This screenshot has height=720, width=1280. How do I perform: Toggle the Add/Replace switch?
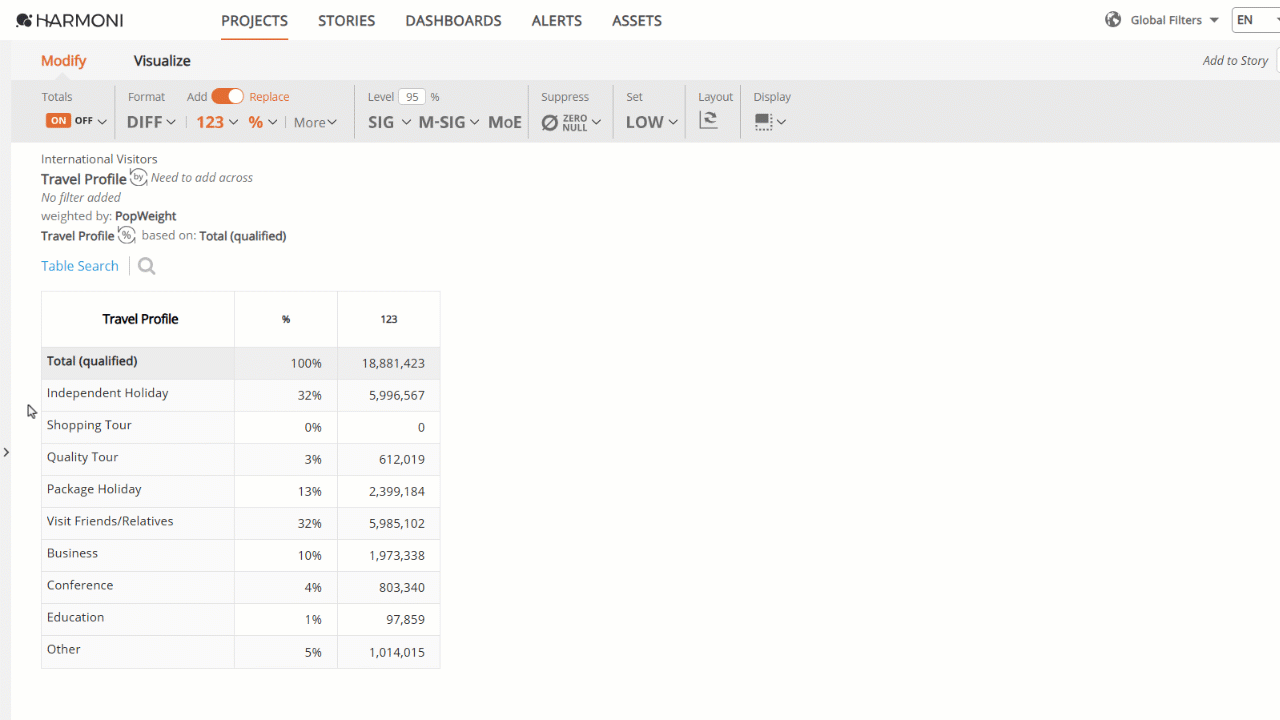[228, 96]
